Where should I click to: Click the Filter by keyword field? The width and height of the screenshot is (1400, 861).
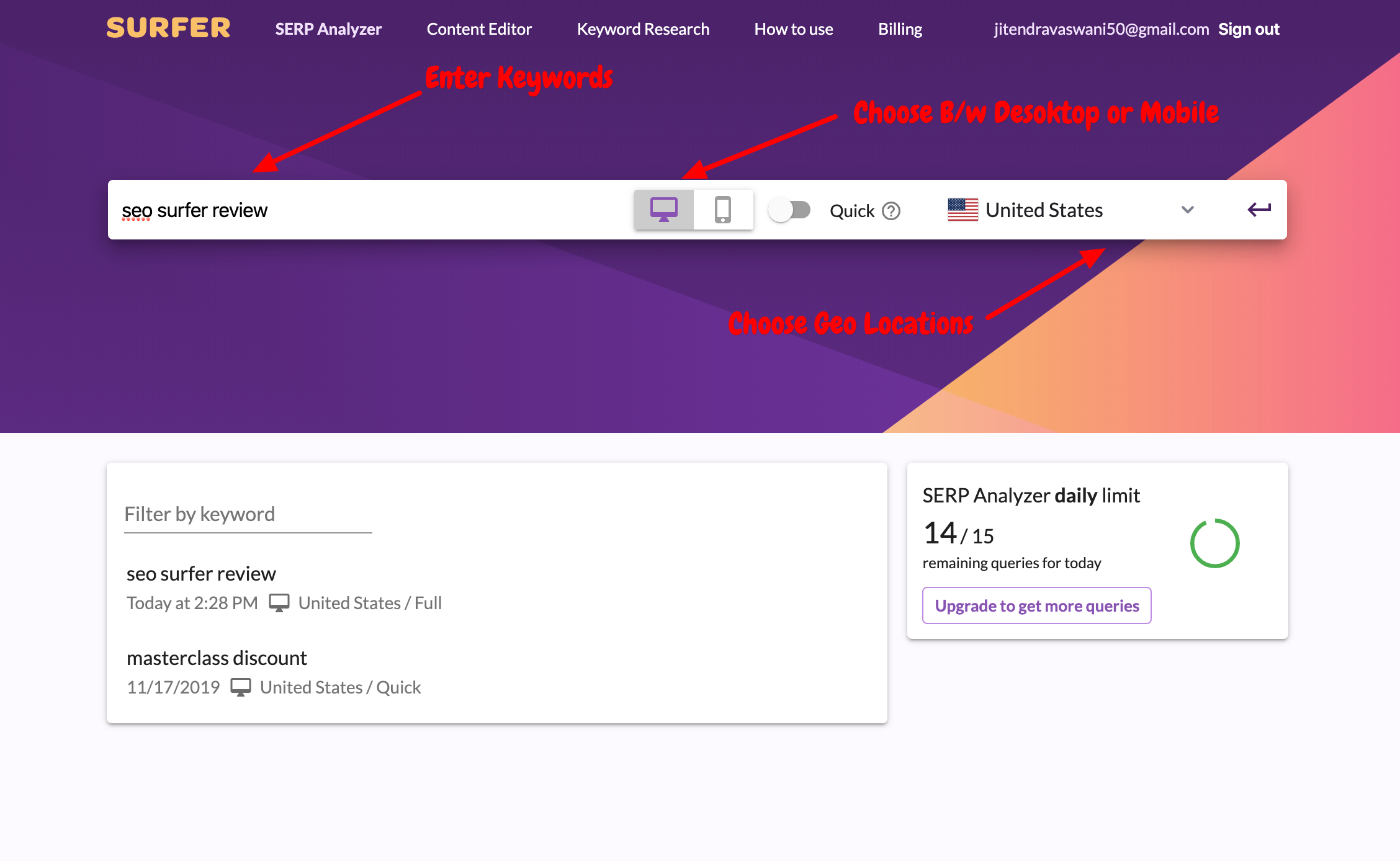248,514
